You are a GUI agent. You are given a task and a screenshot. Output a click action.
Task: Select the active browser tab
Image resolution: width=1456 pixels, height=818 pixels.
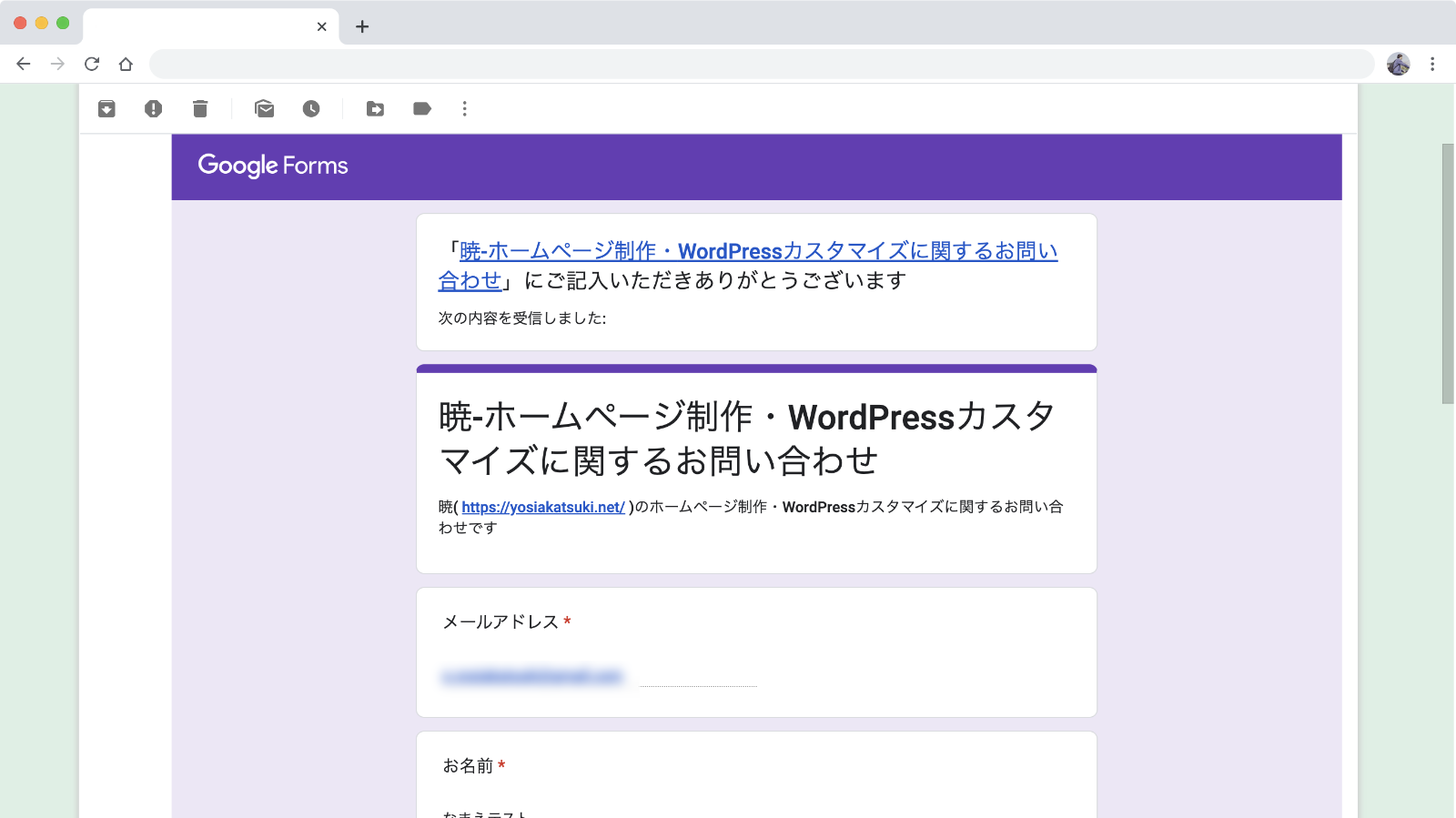pos(211,26)
